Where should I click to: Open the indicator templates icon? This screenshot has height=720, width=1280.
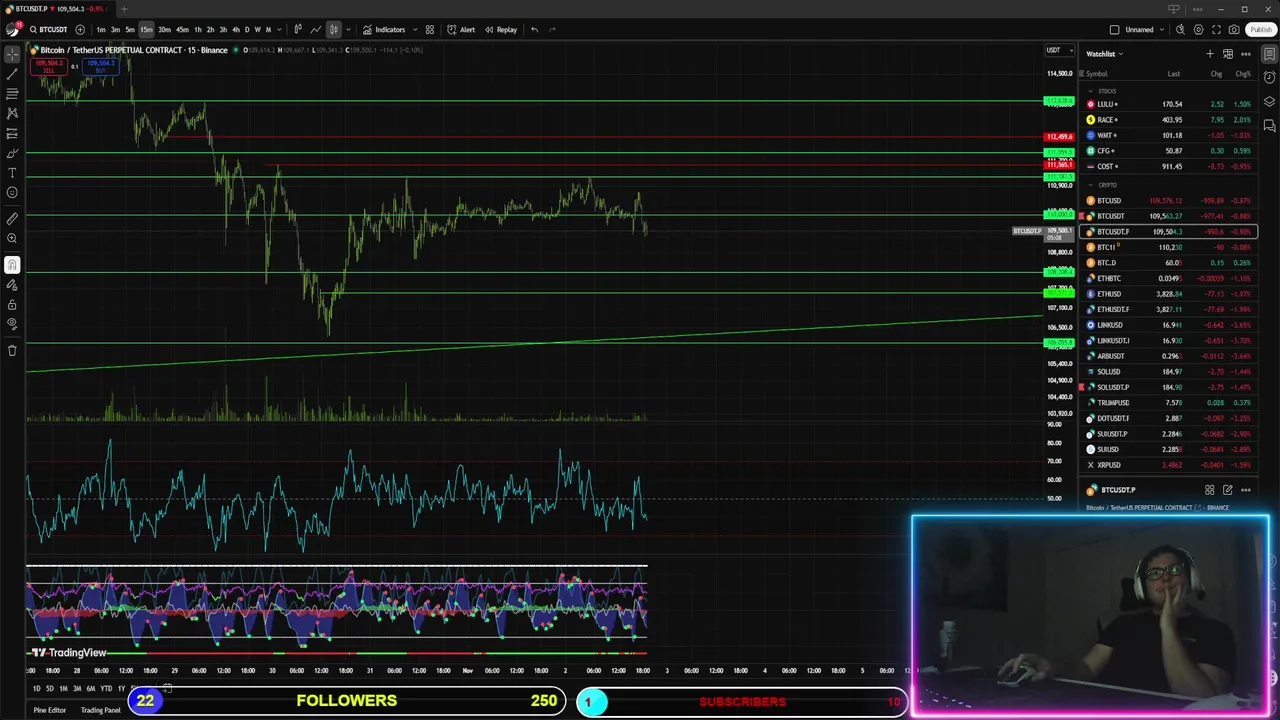tap(430, 30)
